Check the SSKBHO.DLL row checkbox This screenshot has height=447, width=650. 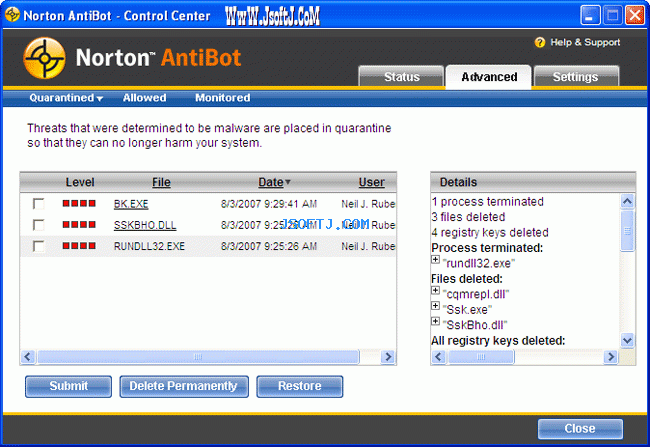[x=39, y=225]
